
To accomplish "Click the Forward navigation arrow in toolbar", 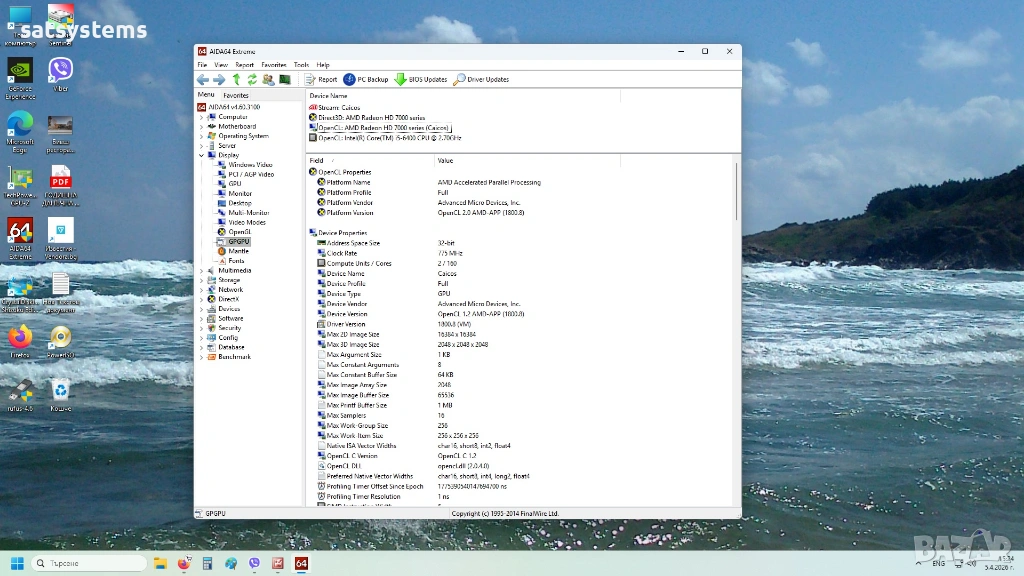I will click(x=219, y=79).
